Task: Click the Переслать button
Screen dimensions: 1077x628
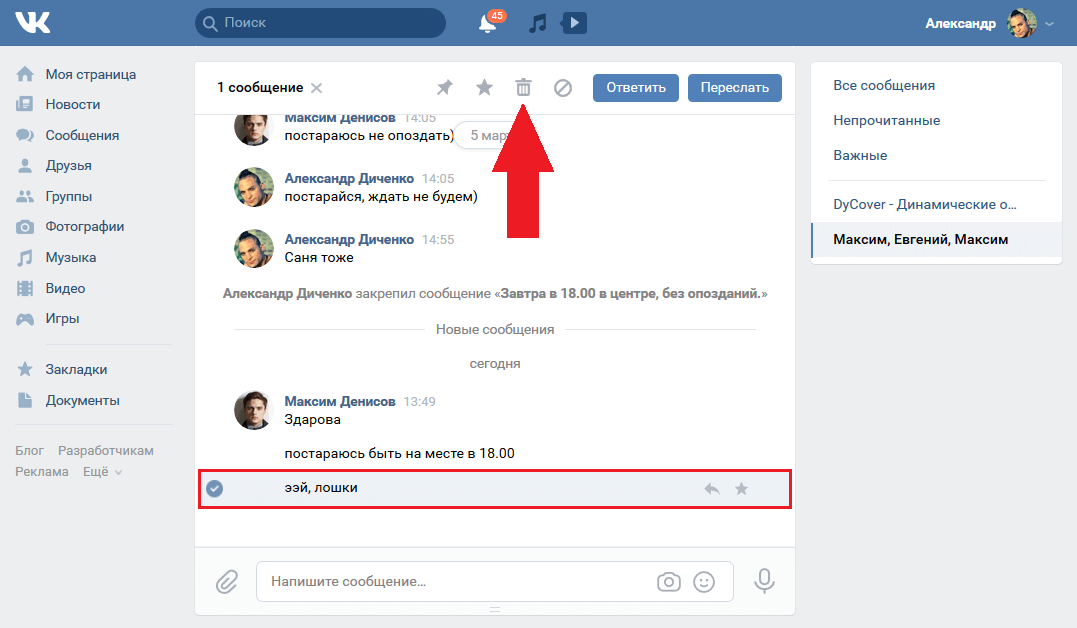Action: (x=734, y=87)
